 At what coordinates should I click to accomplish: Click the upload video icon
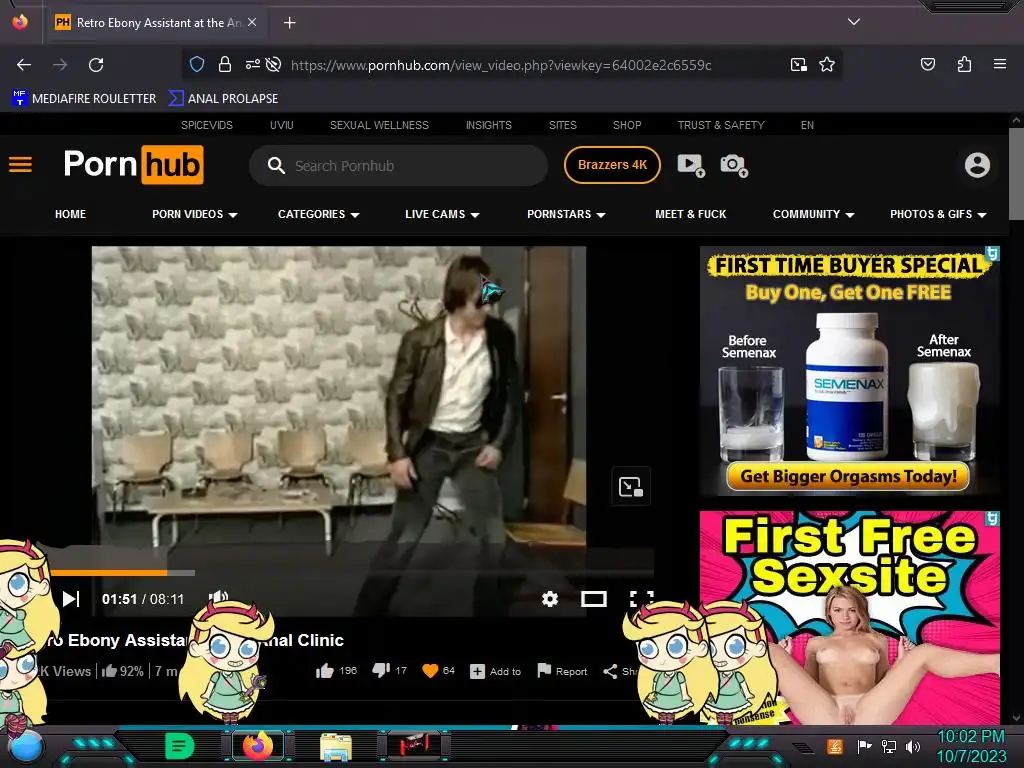click(x=691, y=165)
